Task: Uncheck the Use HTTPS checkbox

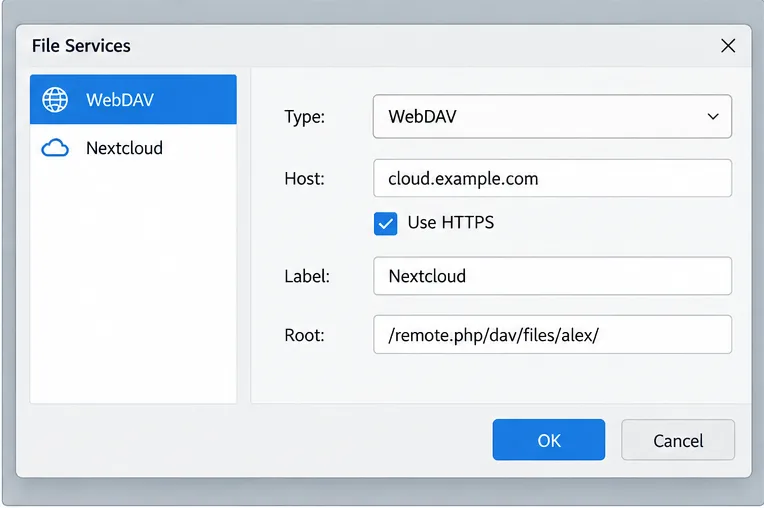Action: (x=385, y=224)
